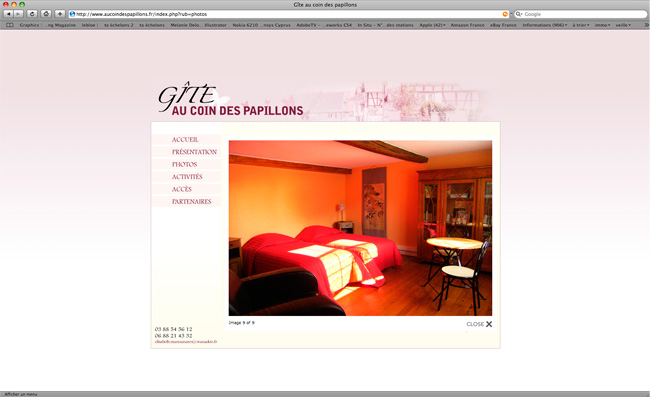Open the Apple (42) bookmarks dropdown
This screenshot has width=650, height=397.
tap(432, 25)
